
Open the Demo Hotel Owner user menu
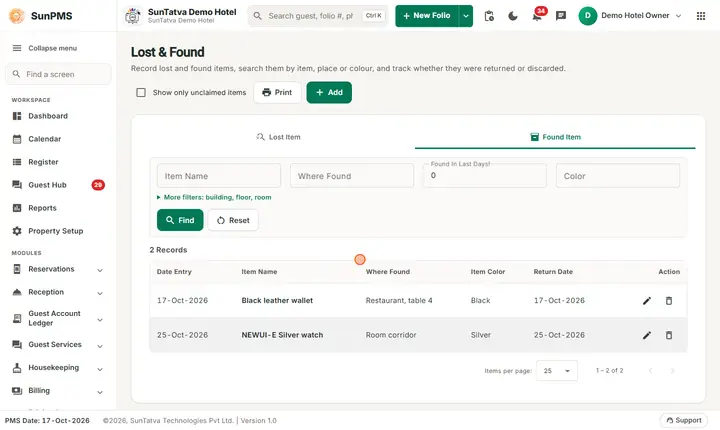(x=630, y=16)
